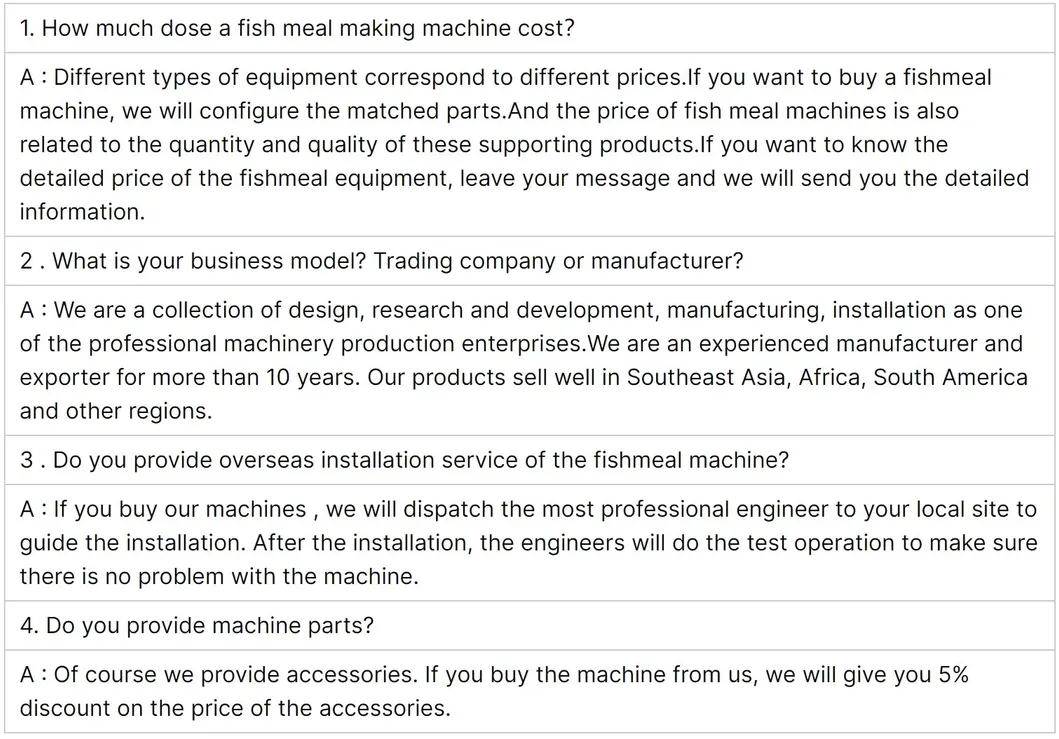This screenshot has width=1059, height=739.
Task: Click the phrase 'Trading company or manufacturer?'
Action: 558,261
